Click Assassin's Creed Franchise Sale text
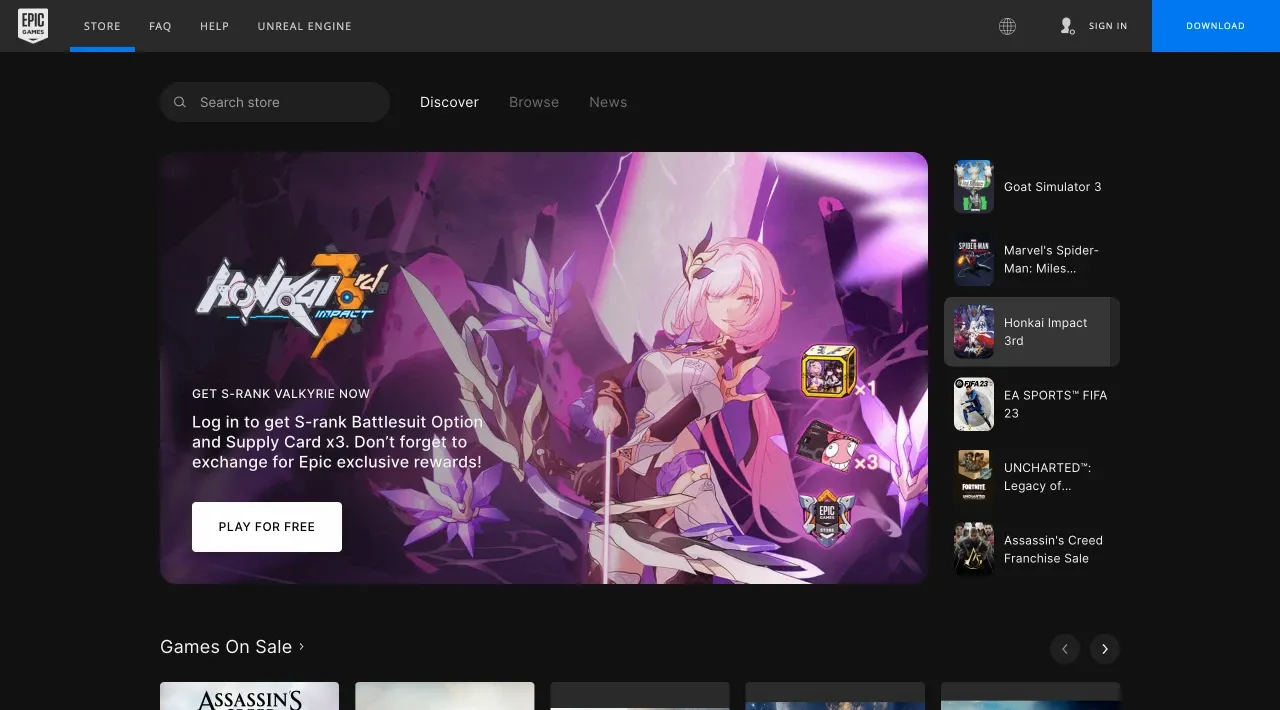Image resolution: width=1280 pixels, height=710 pixels. click(1054, 549)
